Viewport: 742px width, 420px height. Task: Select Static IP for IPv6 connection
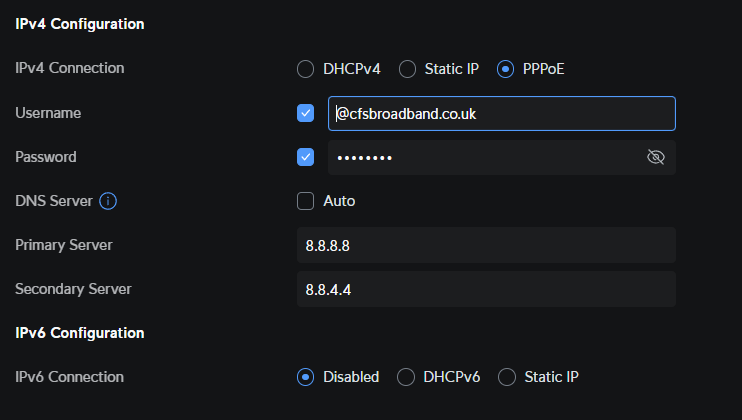coord(506,377)
